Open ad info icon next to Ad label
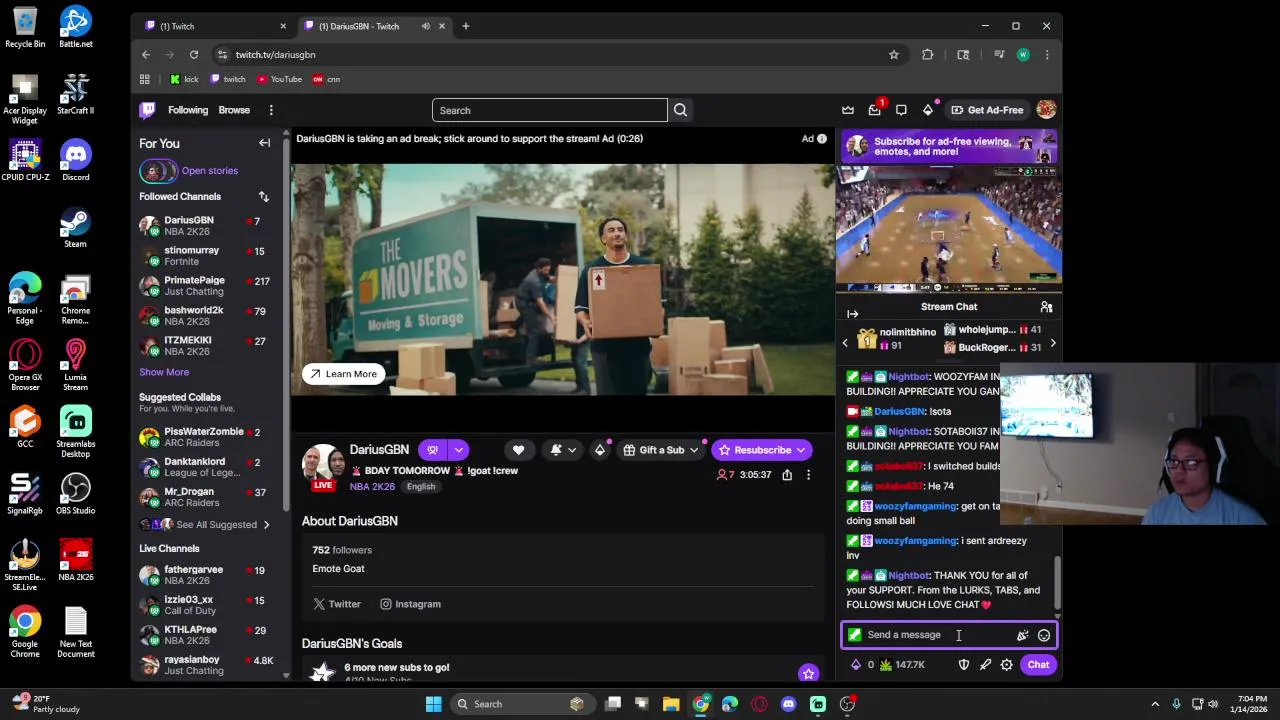This screenshot has width=1280, height=720. coord(822,139)
